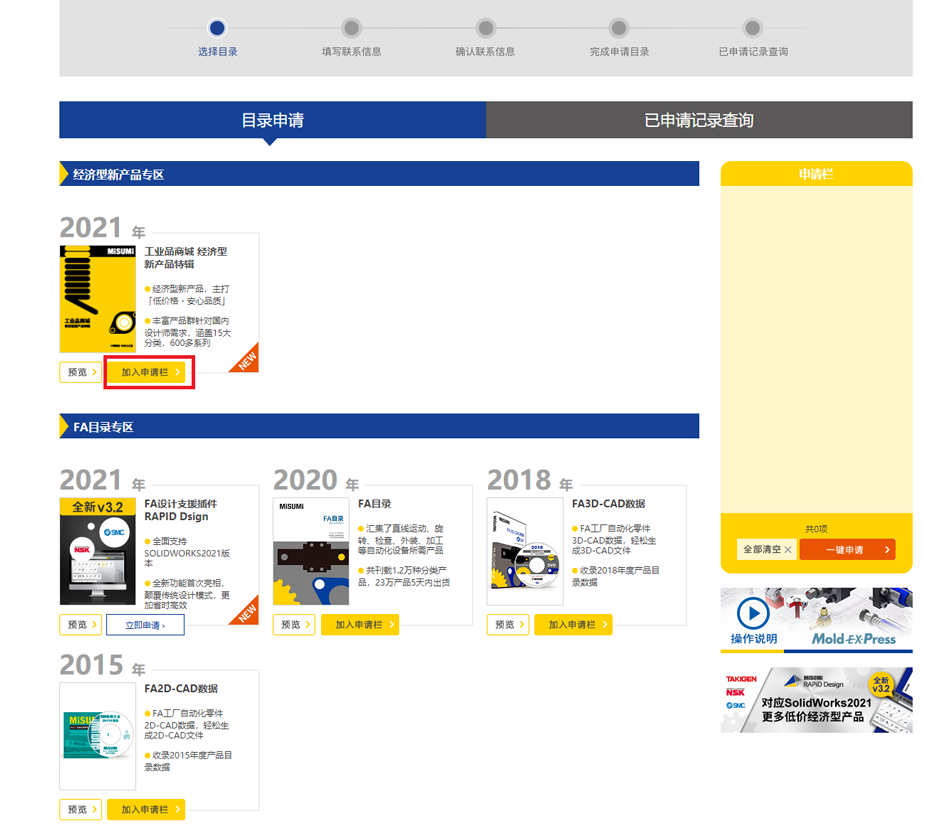Preview the 2021 经济型新产品特辑 catalog
The image size is (950, 827).
pyautogui.click(x=80, y=372)
